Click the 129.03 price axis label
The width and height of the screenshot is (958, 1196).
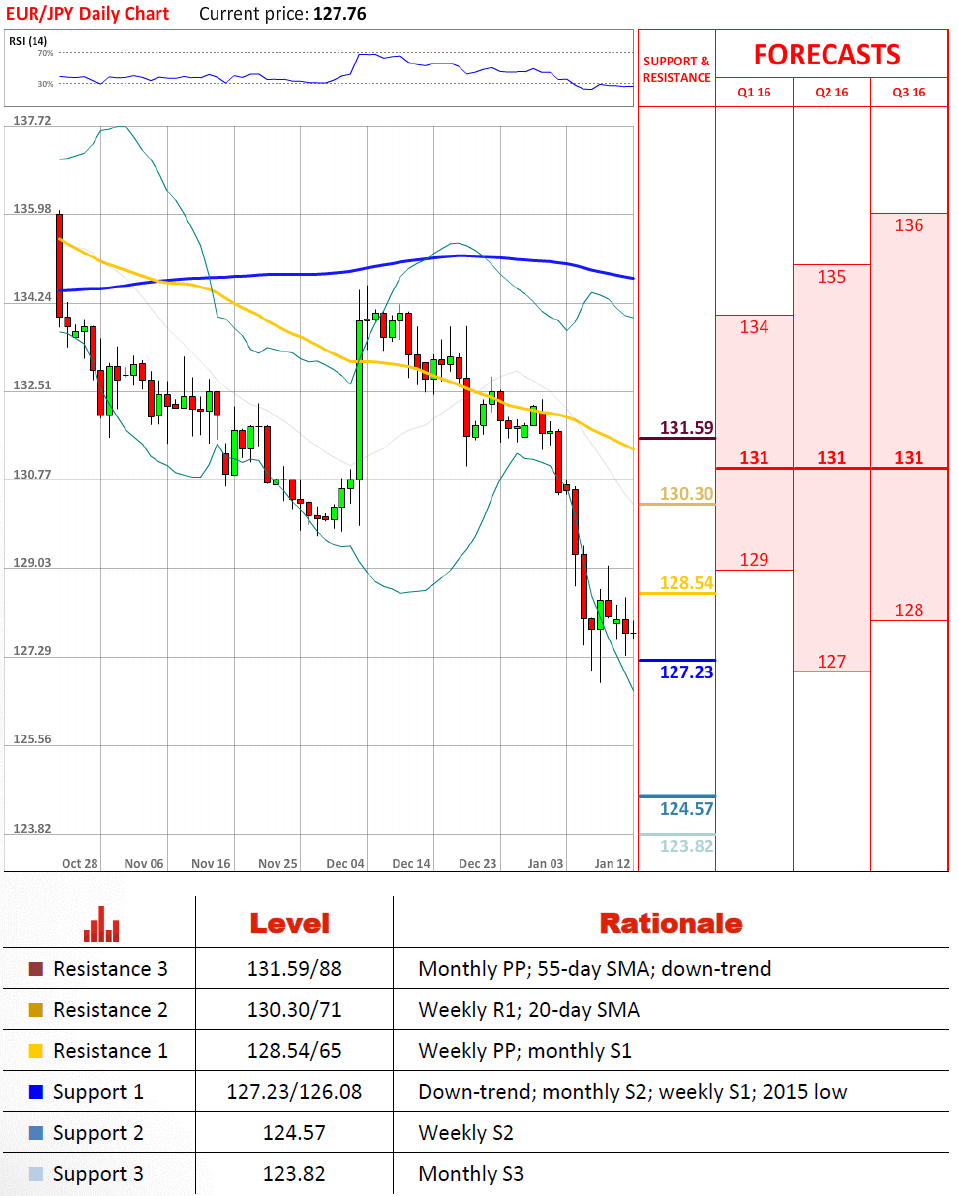[x=32, y=563]
